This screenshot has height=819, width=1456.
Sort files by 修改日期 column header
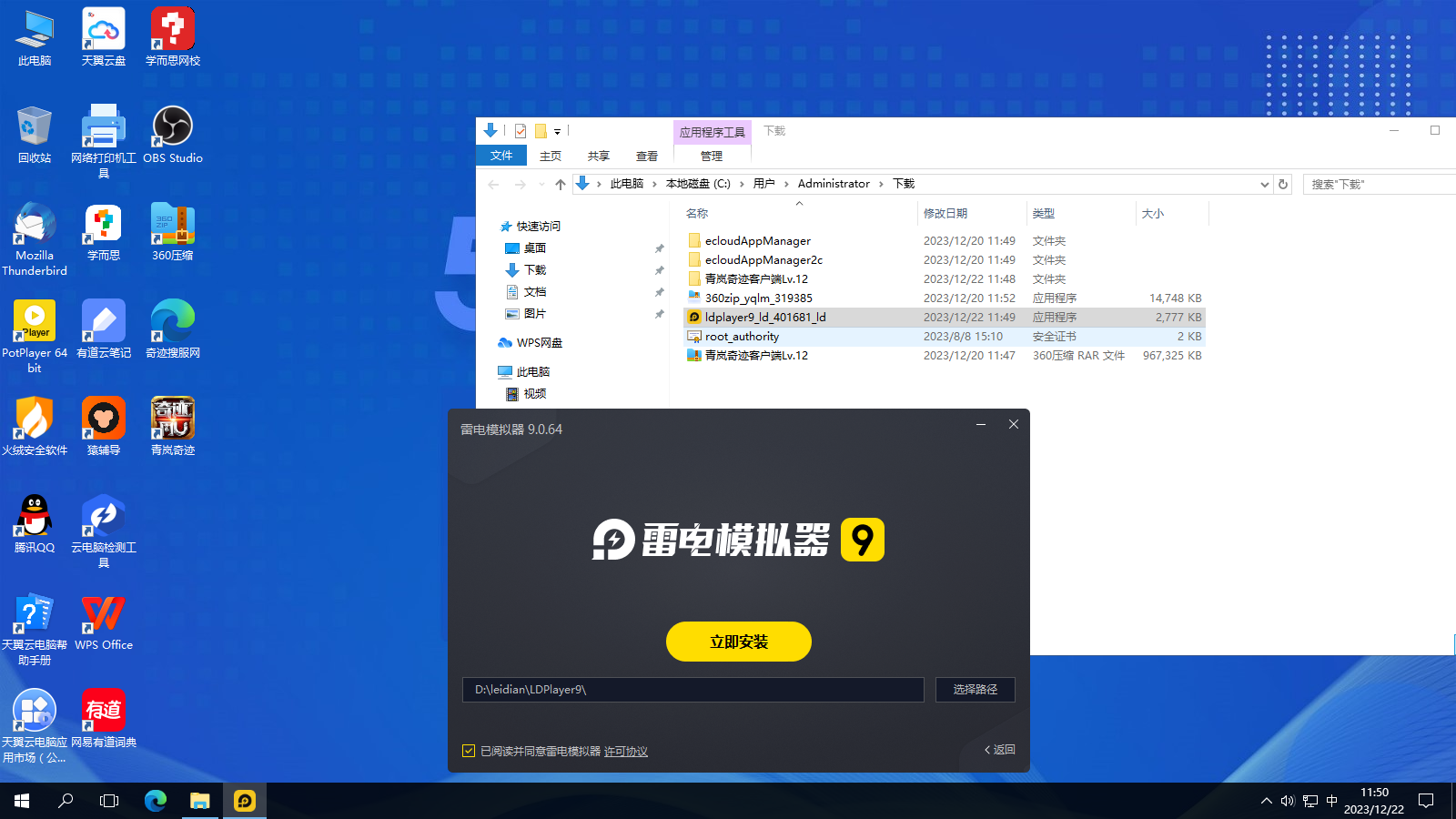point(971,214)
